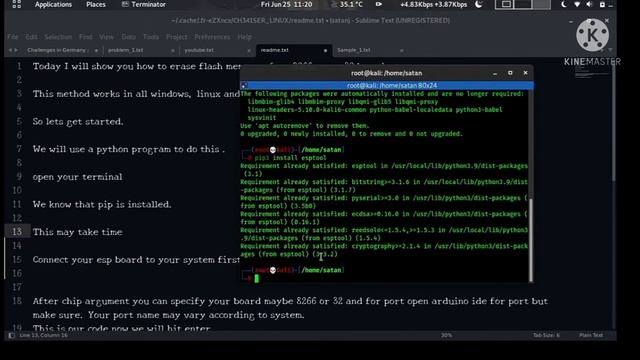
Task: Open the Find menu in Sublime Text
Action: (x=86, y=37)
